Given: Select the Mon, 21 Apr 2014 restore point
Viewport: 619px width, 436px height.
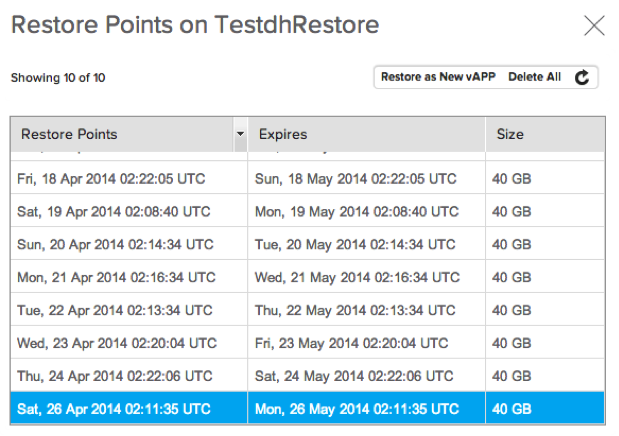Looking at the screenshot, I should click(x=116, y=277).
